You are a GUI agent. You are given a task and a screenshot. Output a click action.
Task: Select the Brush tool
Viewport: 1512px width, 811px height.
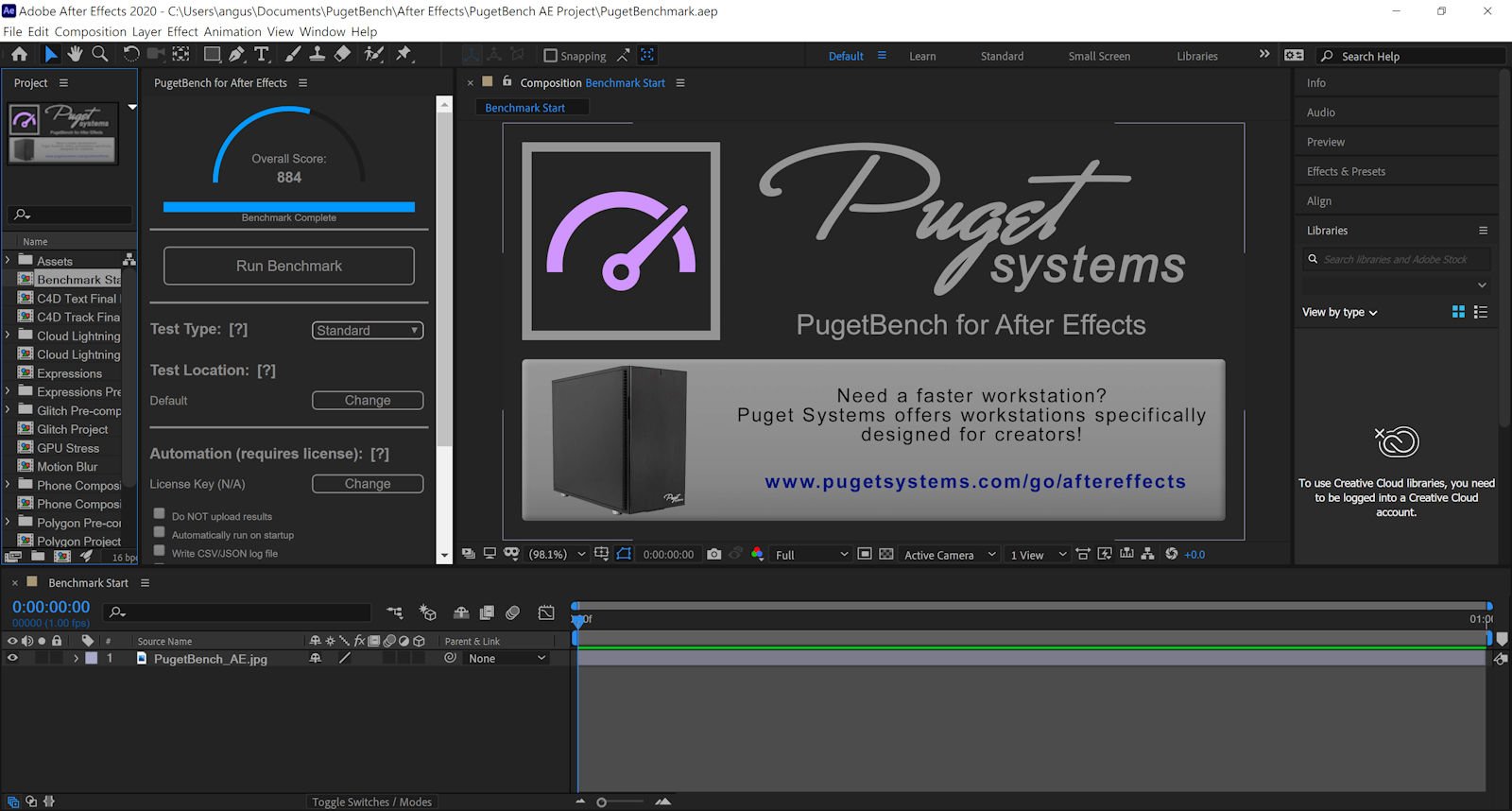coord(293,55)
